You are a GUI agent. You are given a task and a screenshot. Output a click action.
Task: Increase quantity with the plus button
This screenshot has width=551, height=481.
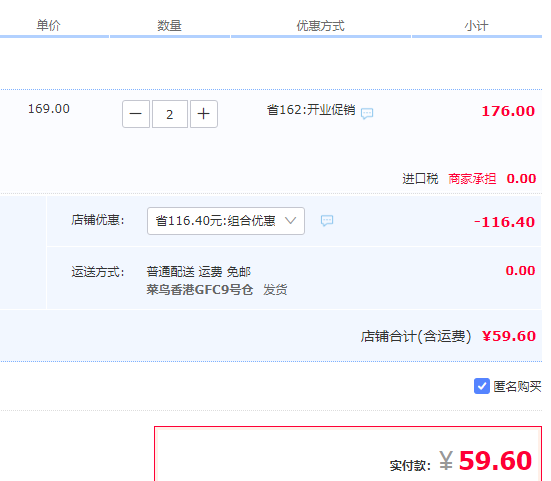pyautogui.click(x=204, y=114)
